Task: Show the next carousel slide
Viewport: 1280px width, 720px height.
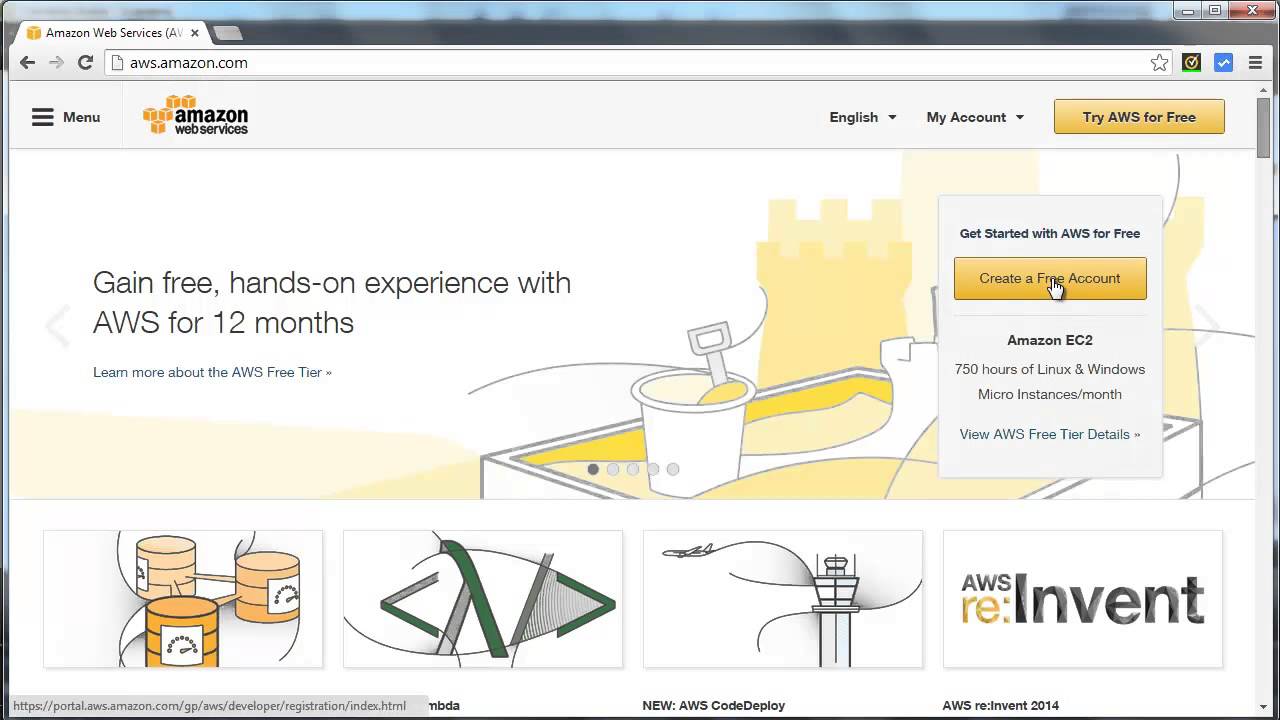Action: pos(1208,326)
